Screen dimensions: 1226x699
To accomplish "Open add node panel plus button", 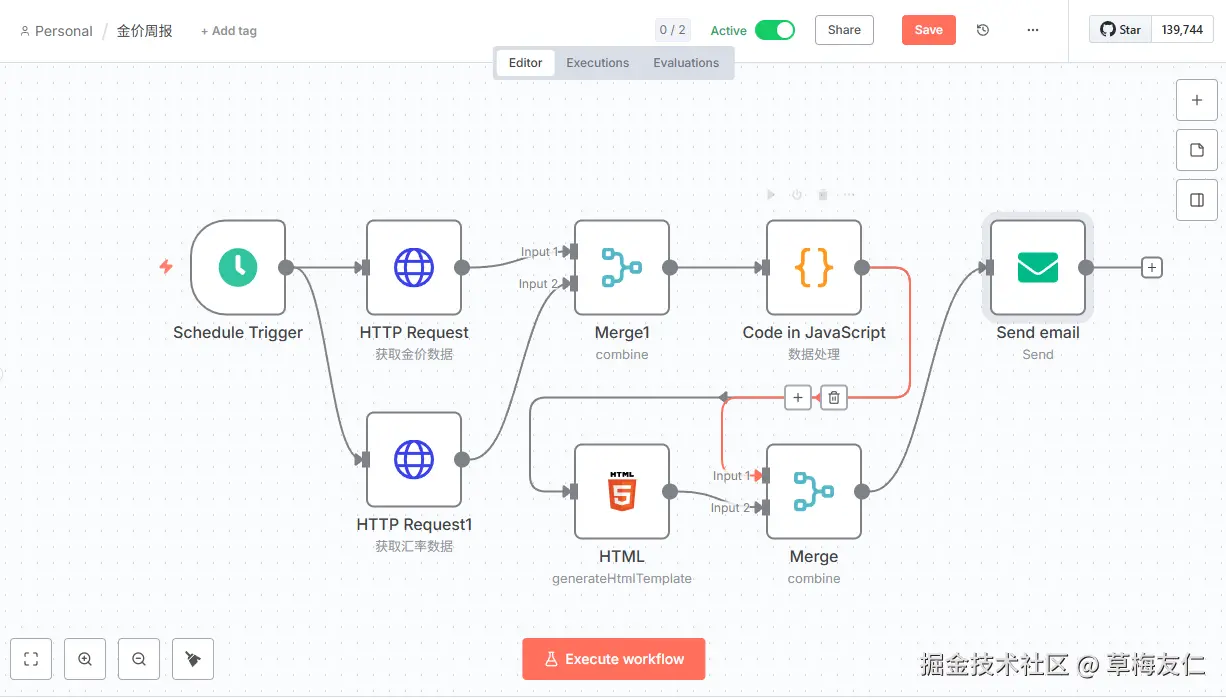I will pos(1196,100).
